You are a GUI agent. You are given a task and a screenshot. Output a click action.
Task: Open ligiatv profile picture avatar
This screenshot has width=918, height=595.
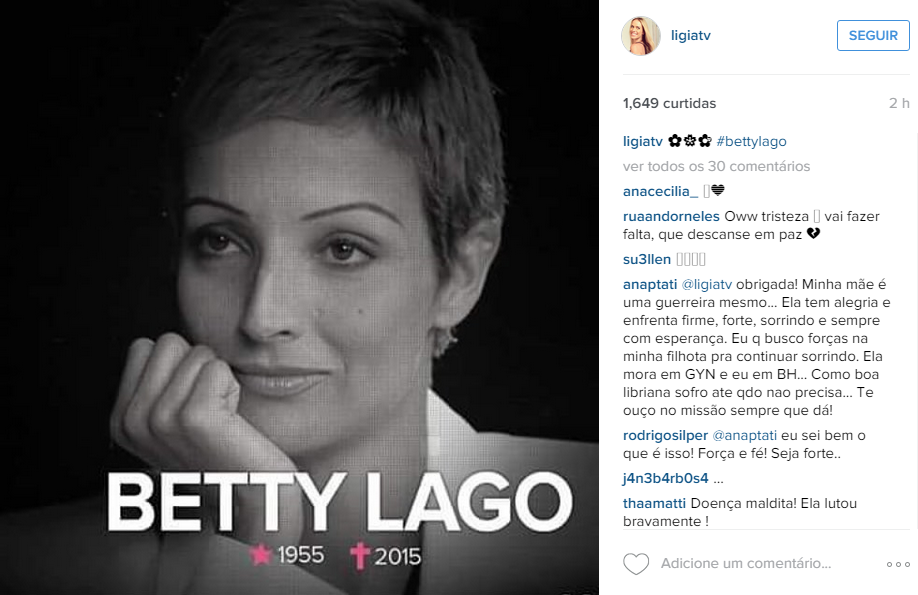(x=640, y=36)
